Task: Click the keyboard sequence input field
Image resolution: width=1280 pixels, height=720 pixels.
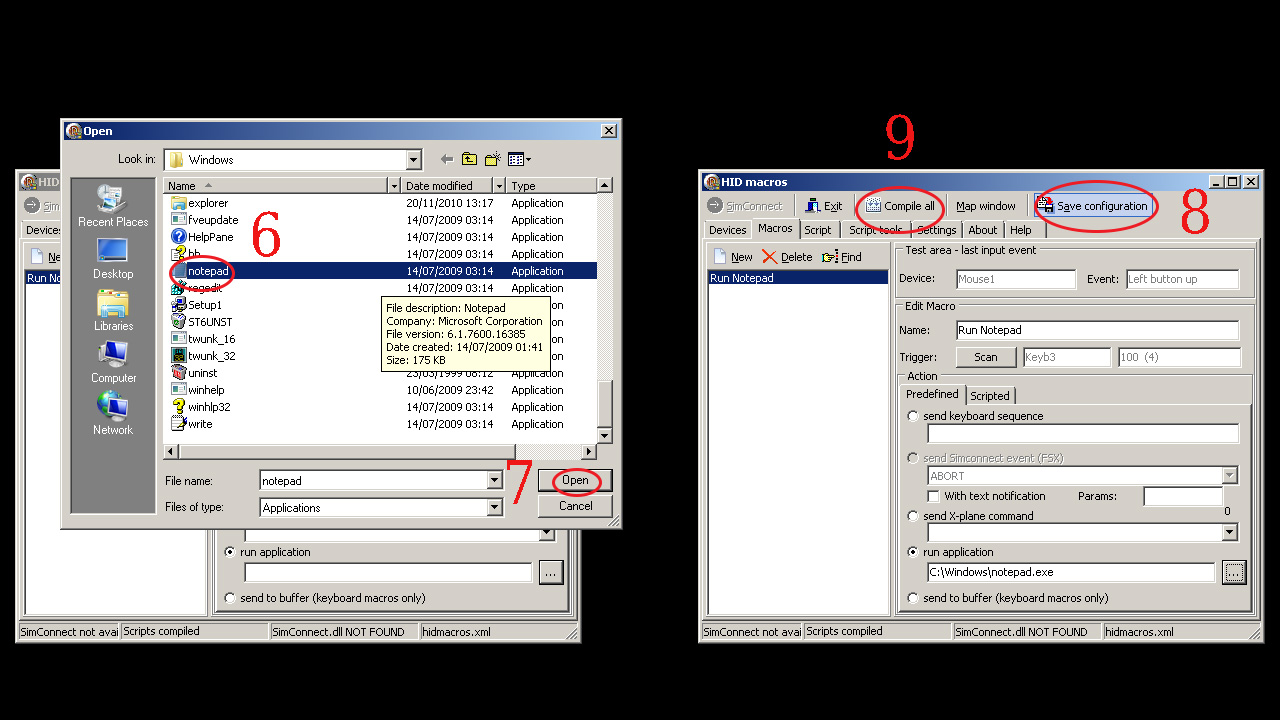Action: (1083, 434)
